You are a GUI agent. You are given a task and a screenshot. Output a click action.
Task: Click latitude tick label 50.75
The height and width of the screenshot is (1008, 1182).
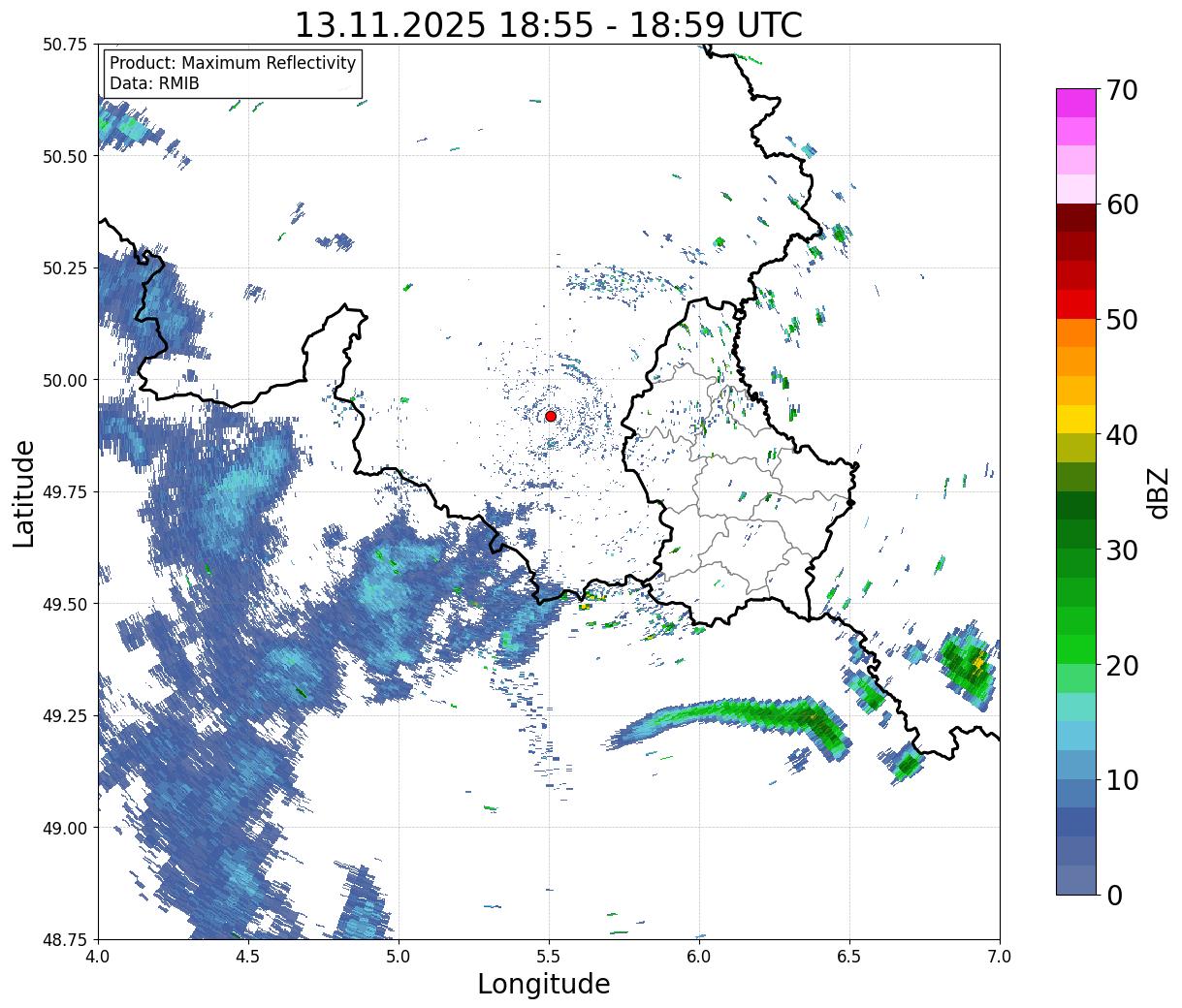click(x=65, y=45)
